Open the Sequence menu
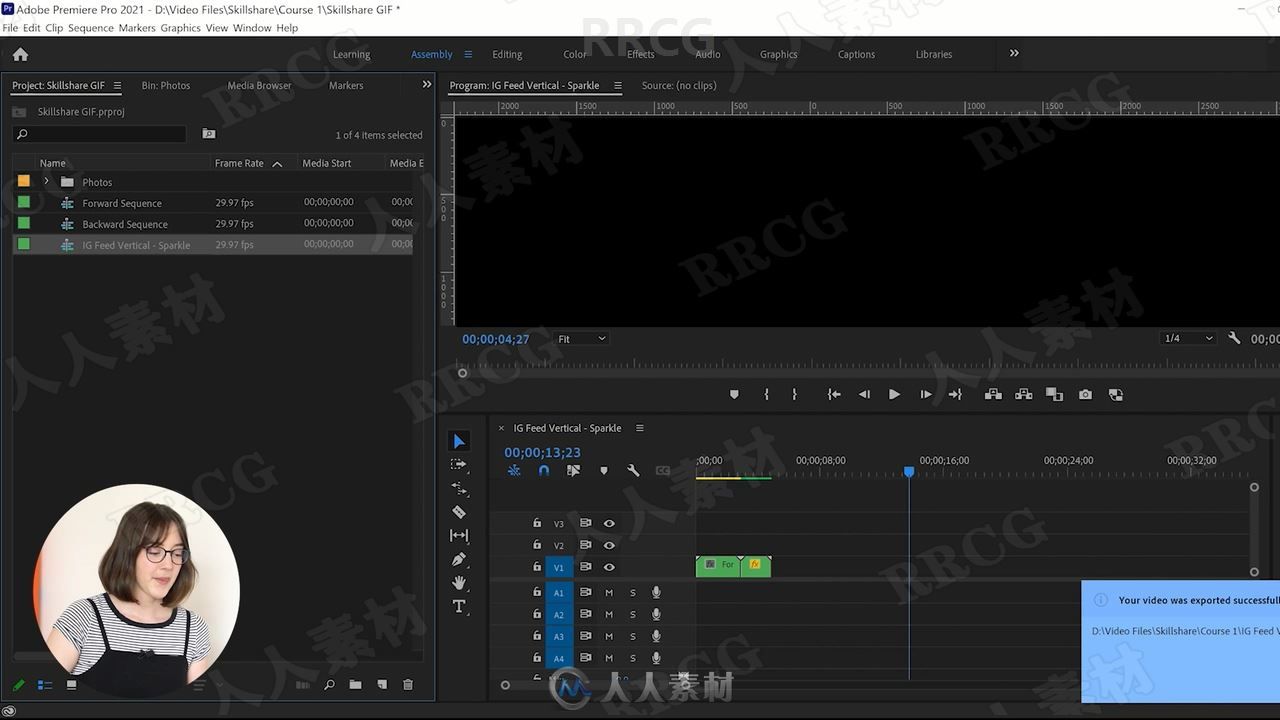This screenshot has width=1280, height=720. coord(90,28)
